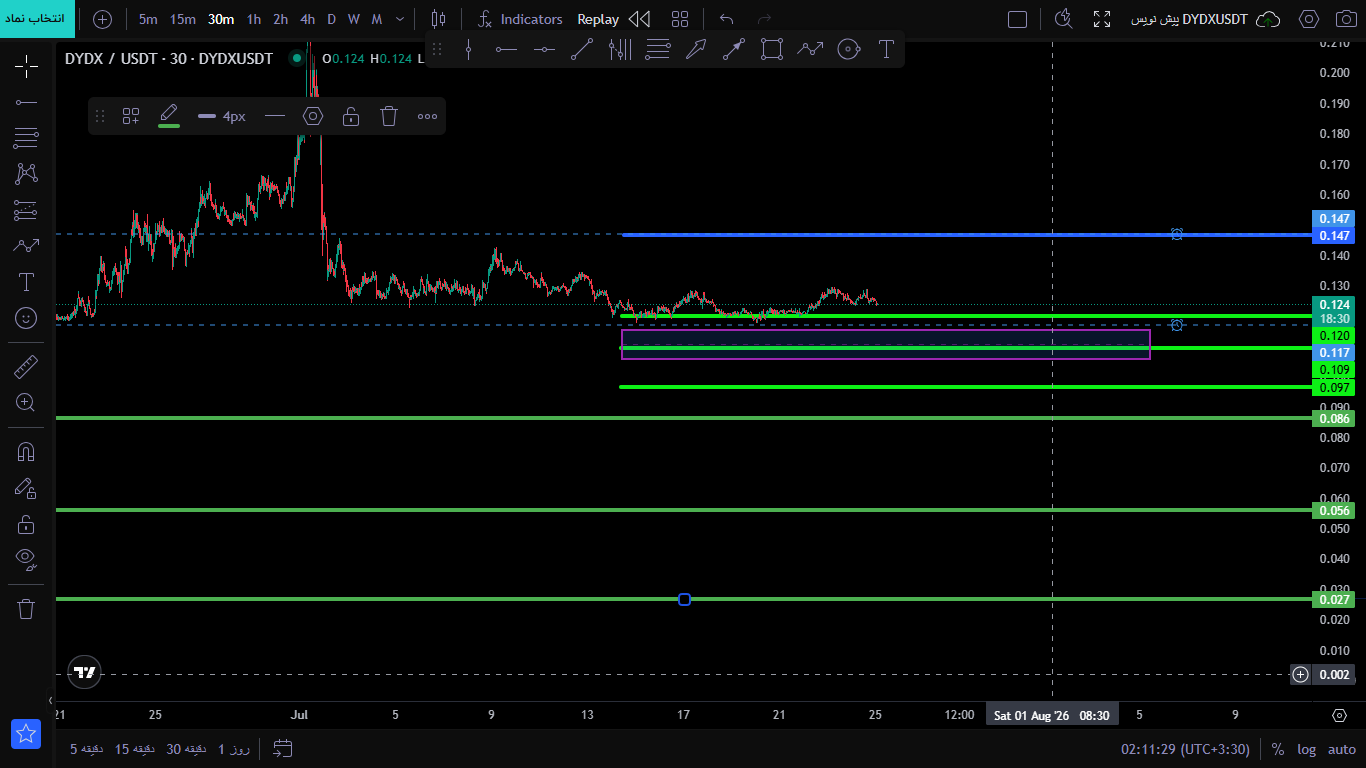Hide all drawings with the eye icon
Viewport: 1366px width, 768px height.
[26, 559]
